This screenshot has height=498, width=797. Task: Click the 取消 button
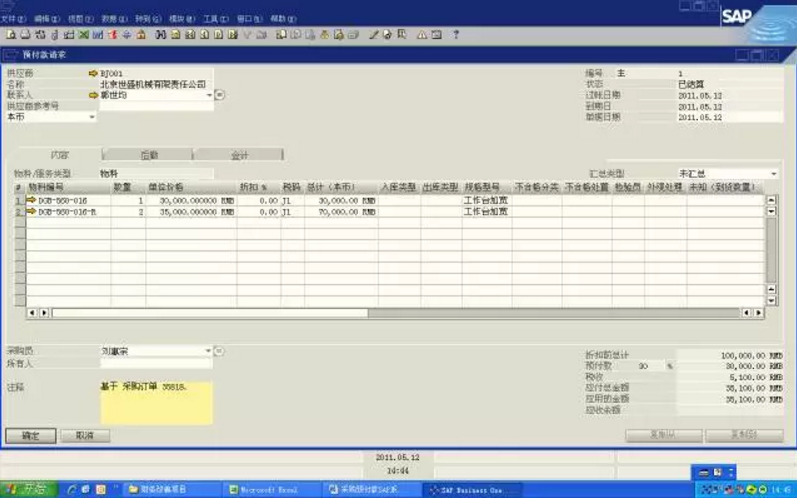[85, 435]
